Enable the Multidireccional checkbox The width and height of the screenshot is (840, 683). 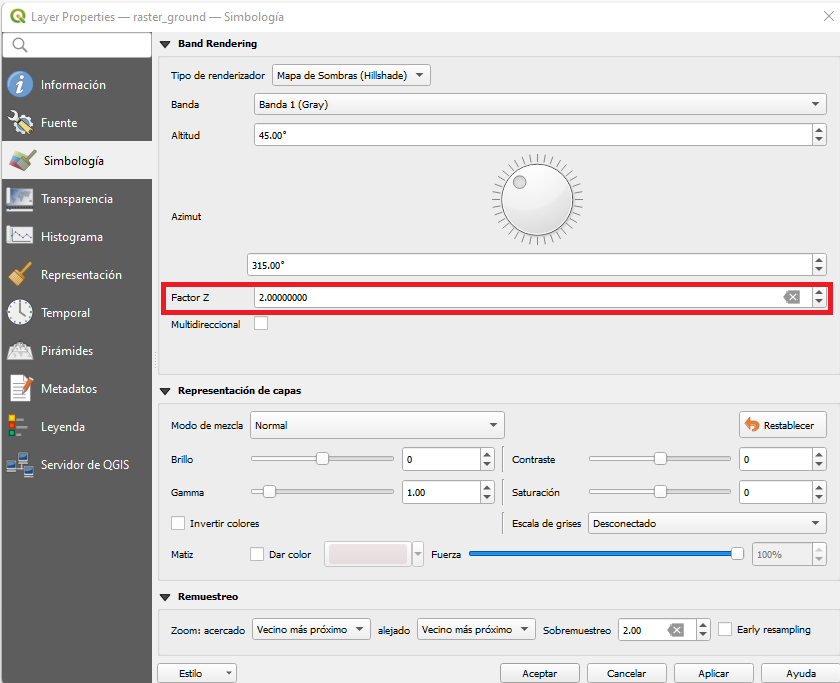(x=261, y=324)
